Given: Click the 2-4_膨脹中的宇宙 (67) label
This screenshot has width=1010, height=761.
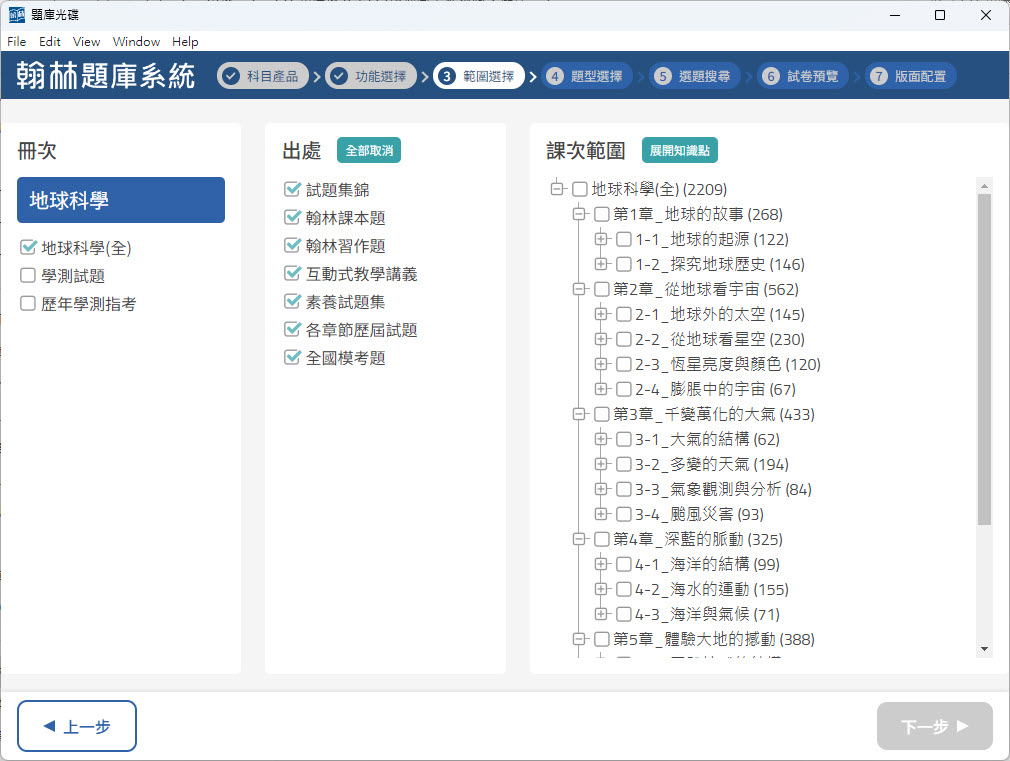Looking at the screenshot, I should pyautogui.click(x=716, y=389).
